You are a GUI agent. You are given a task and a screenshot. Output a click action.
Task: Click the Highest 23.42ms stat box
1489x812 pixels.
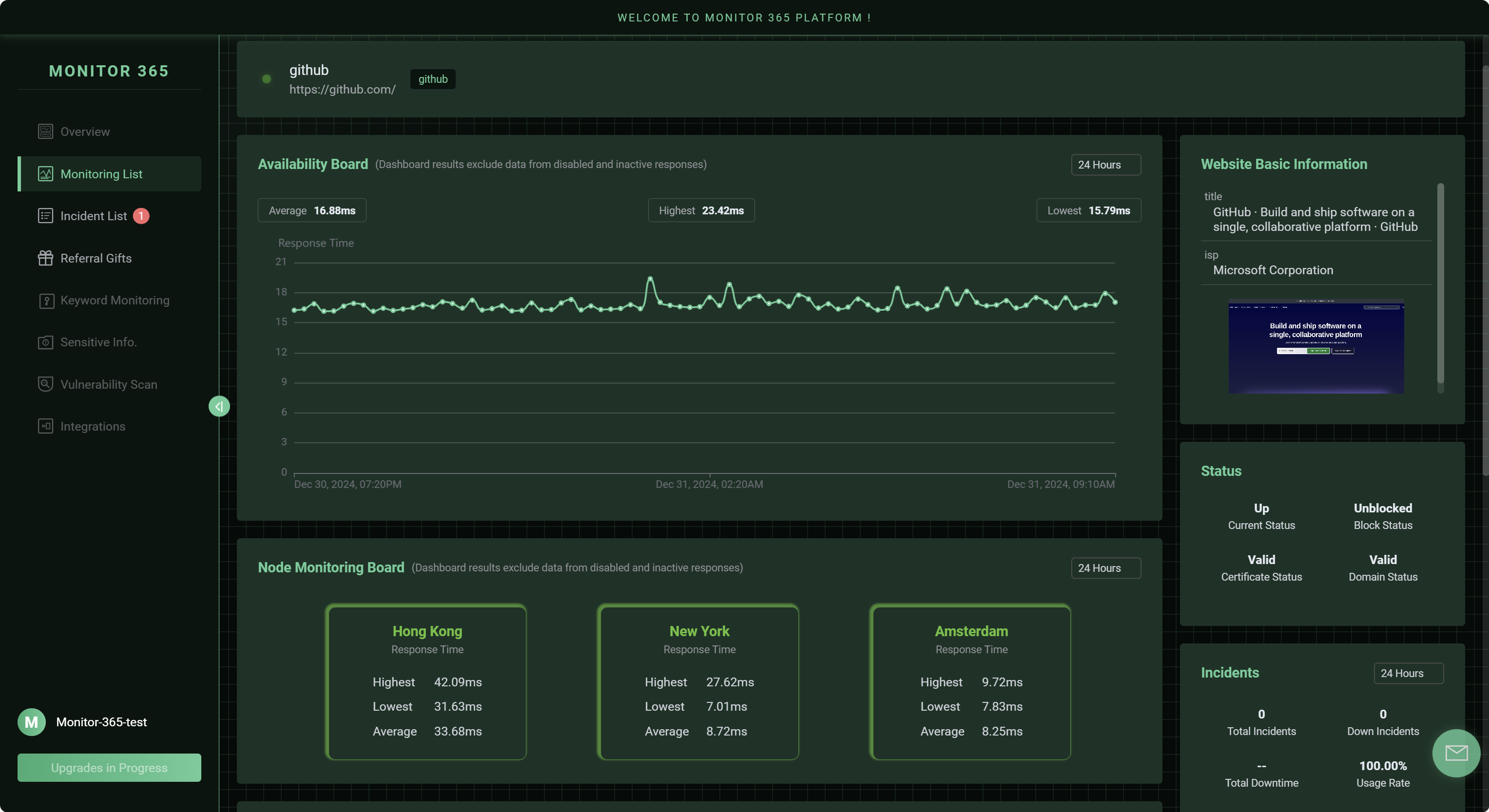point(701,211)
